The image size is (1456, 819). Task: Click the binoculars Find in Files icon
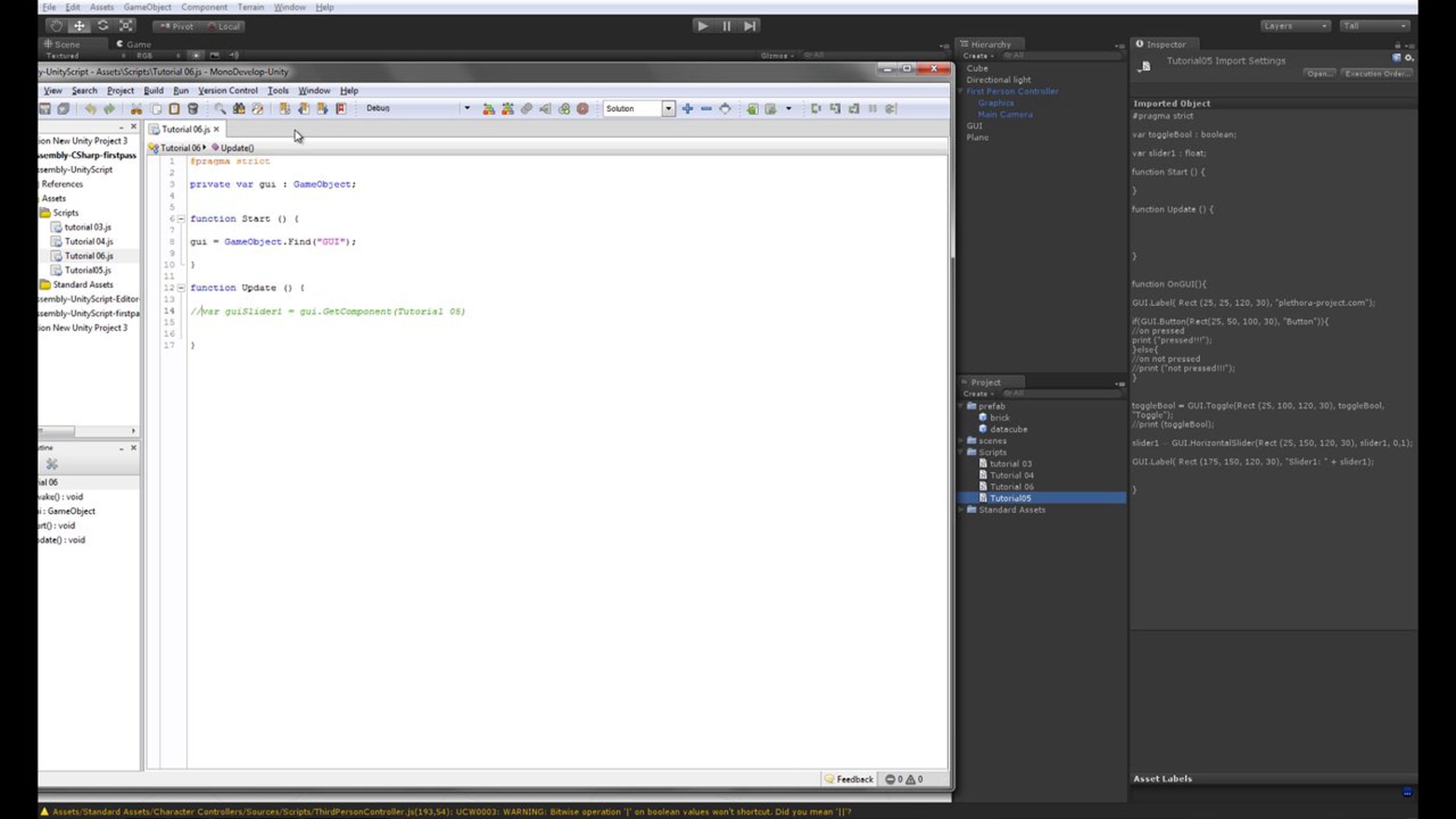[x=239, y=109]
